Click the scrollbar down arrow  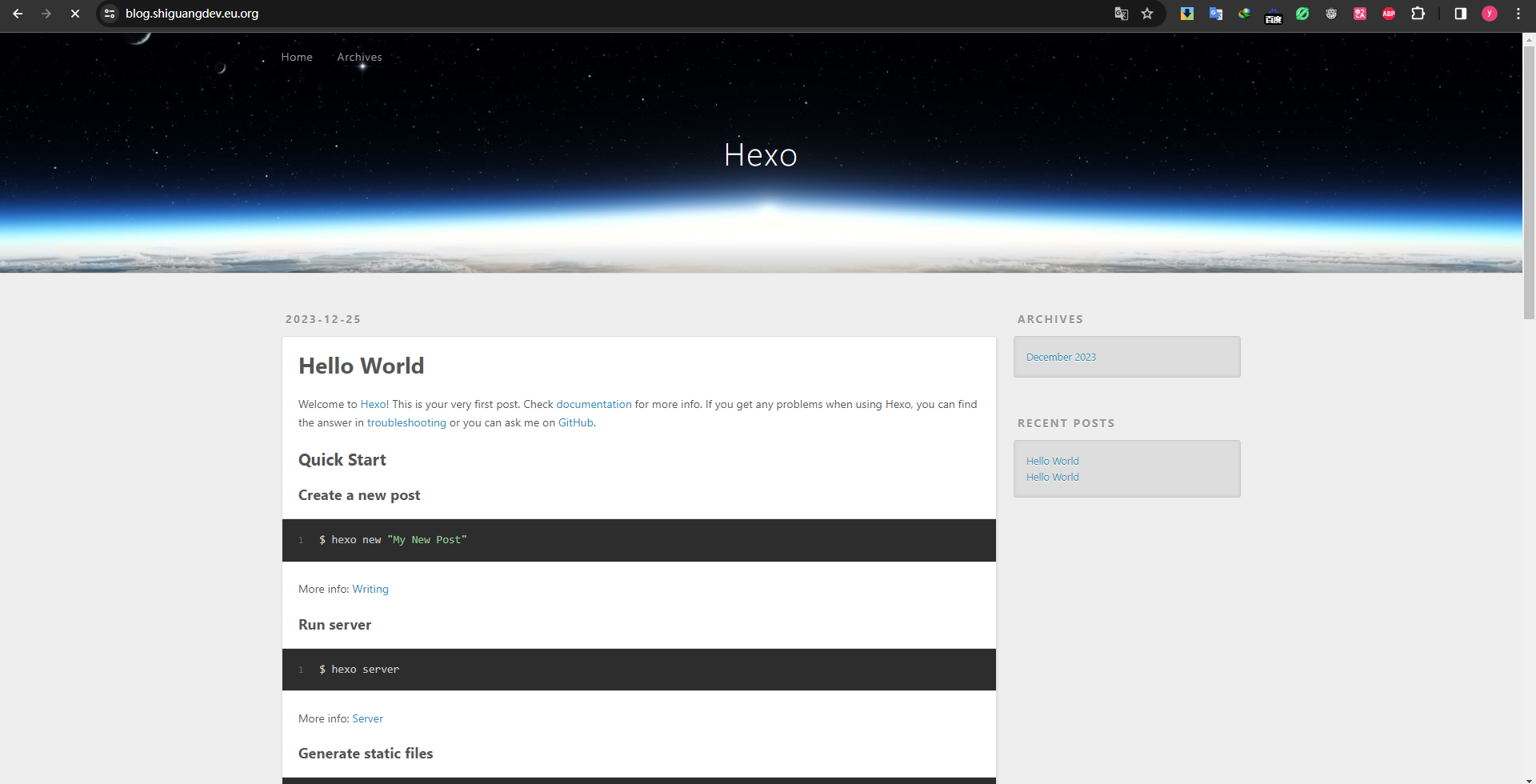click(1529, 779)
